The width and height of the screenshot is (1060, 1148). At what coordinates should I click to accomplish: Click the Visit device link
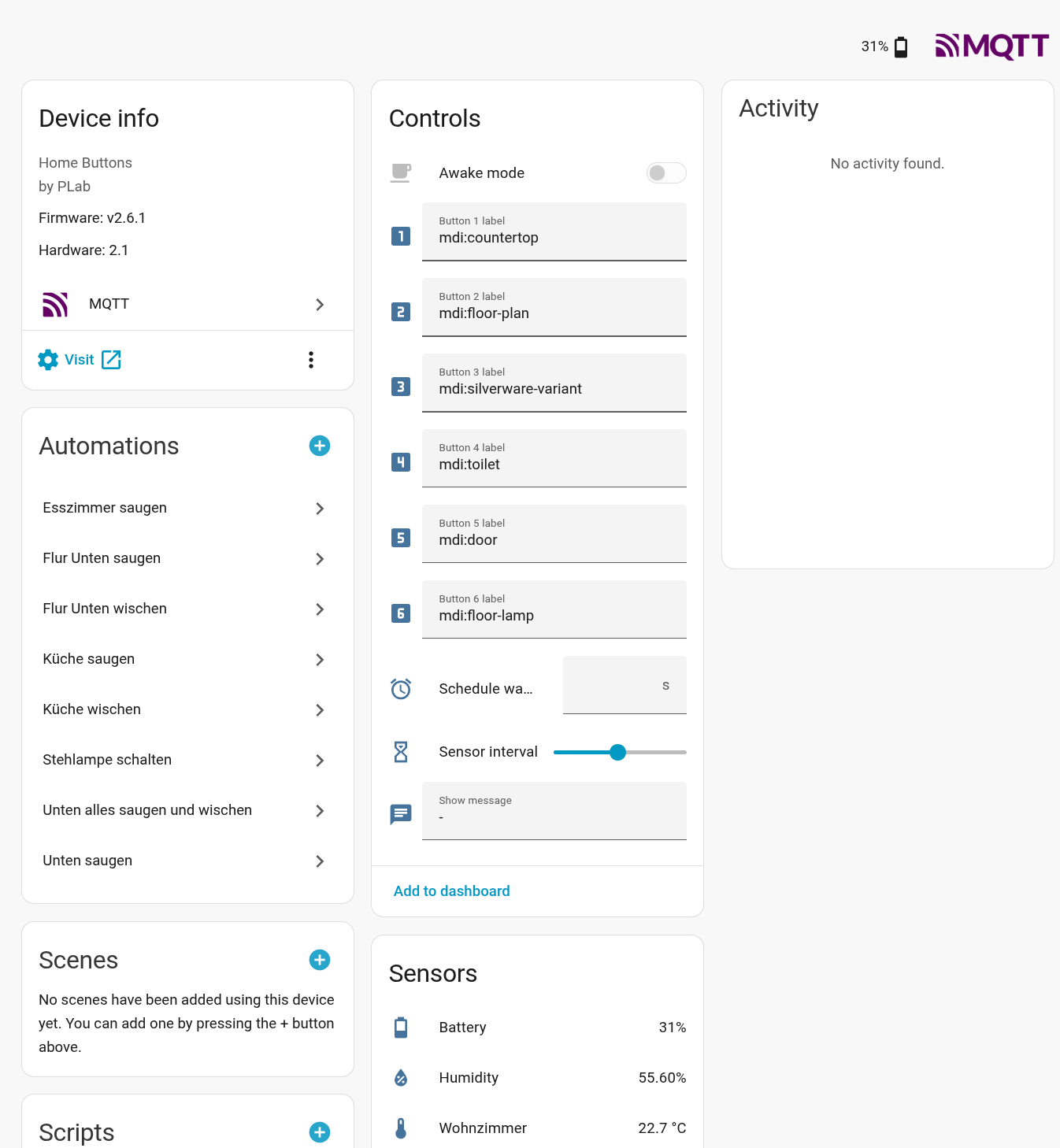(79, 360)
